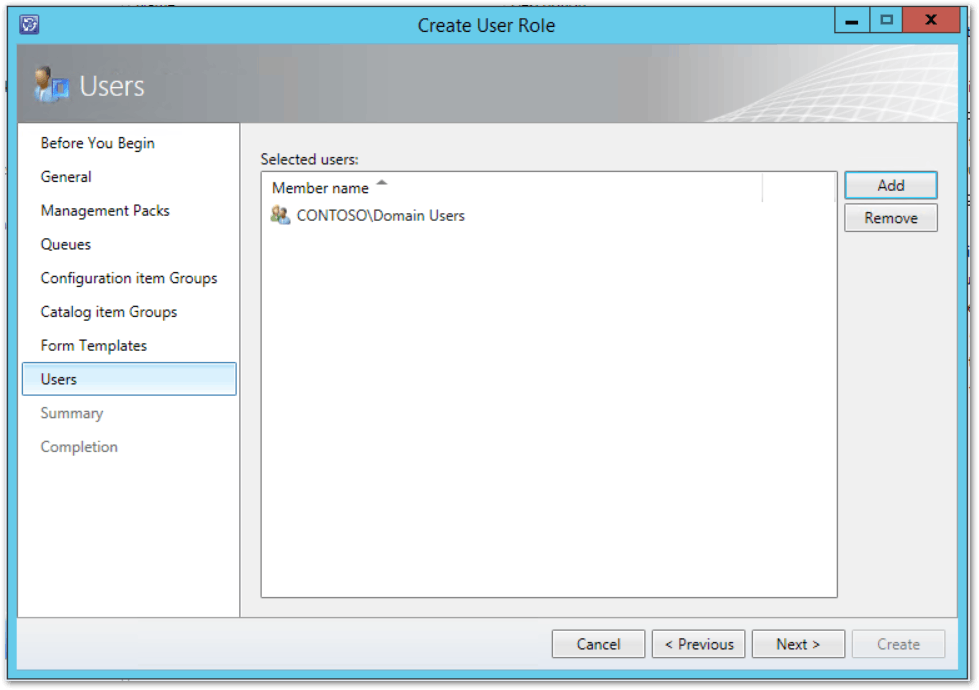Maximize the Create User Role window
Screen dimensions: 979x690
[x=886, y=21]
